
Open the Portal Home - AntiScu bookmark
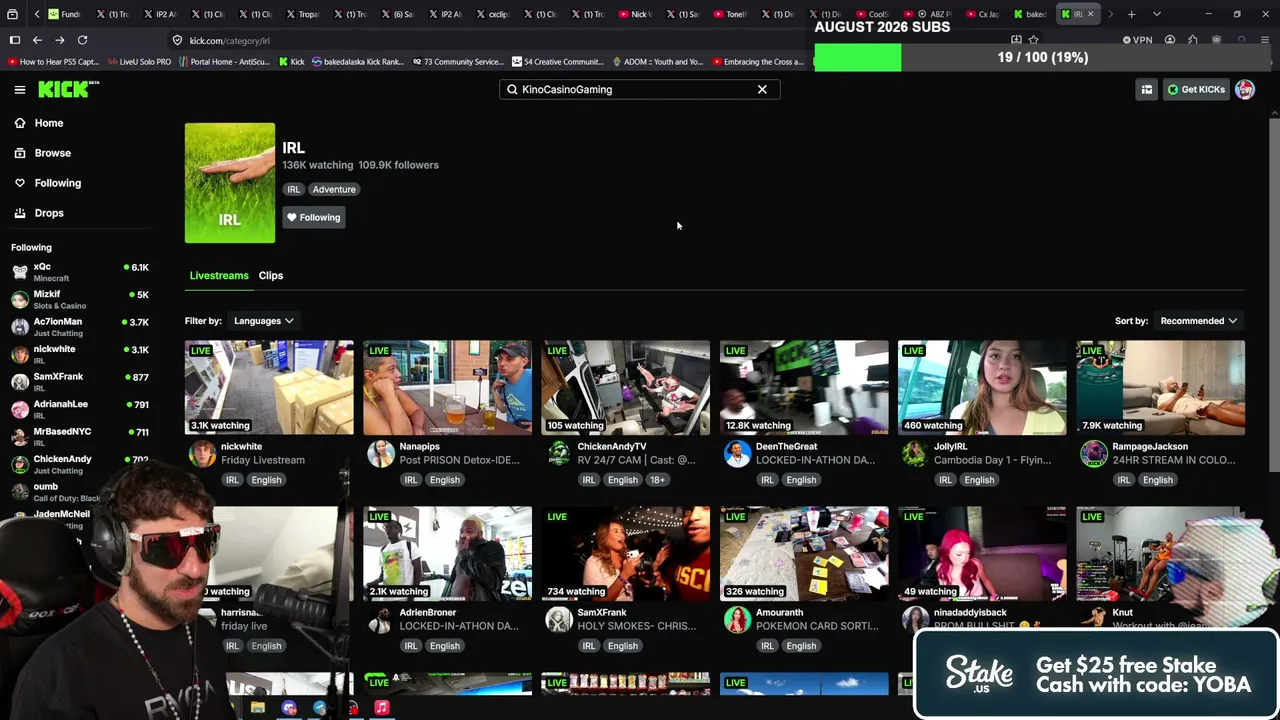[x=225, y=62]
